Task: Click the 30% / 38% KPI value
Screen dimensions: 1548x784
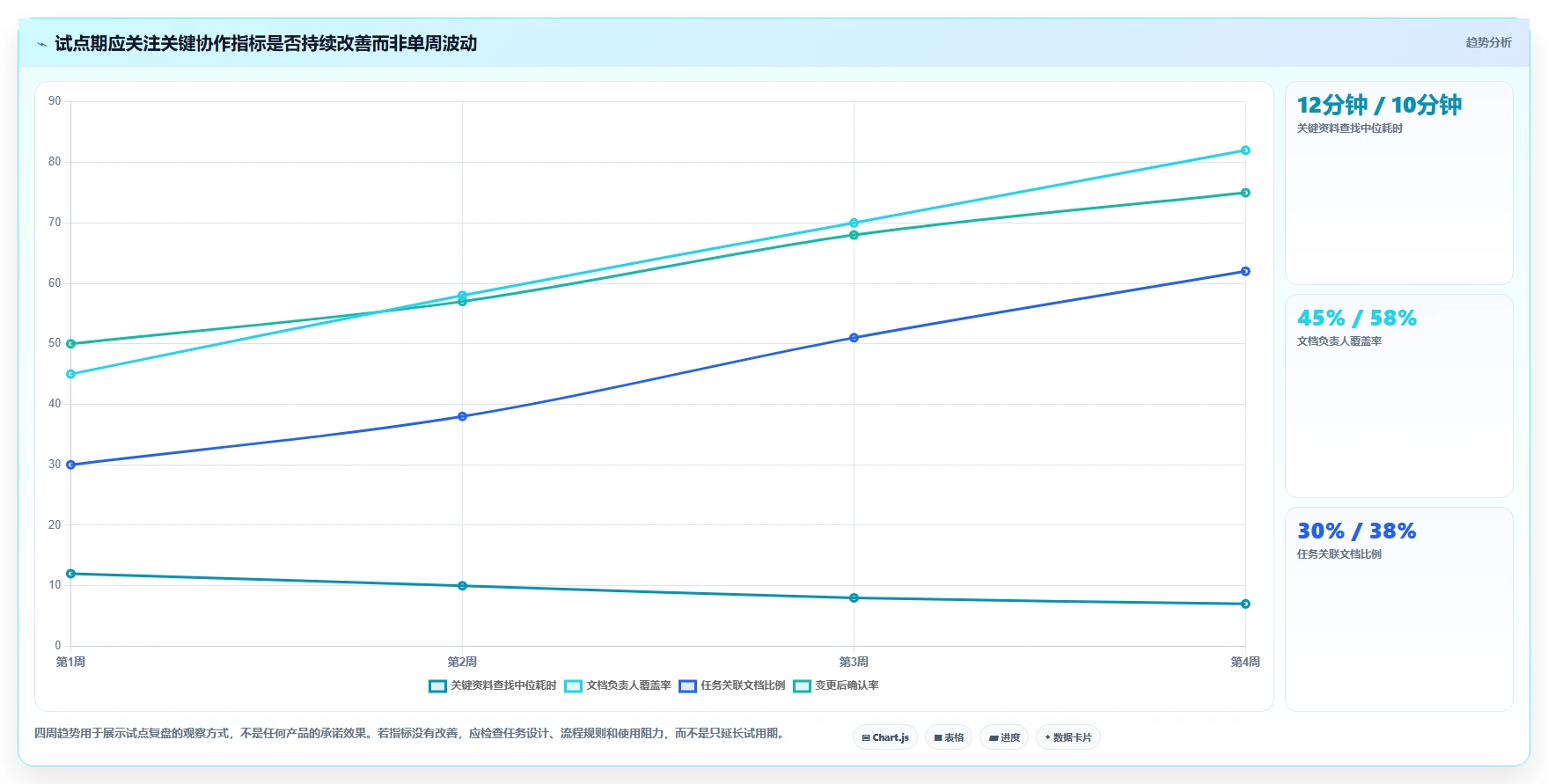Action: pyautogui.click(x=1356, y=531)
